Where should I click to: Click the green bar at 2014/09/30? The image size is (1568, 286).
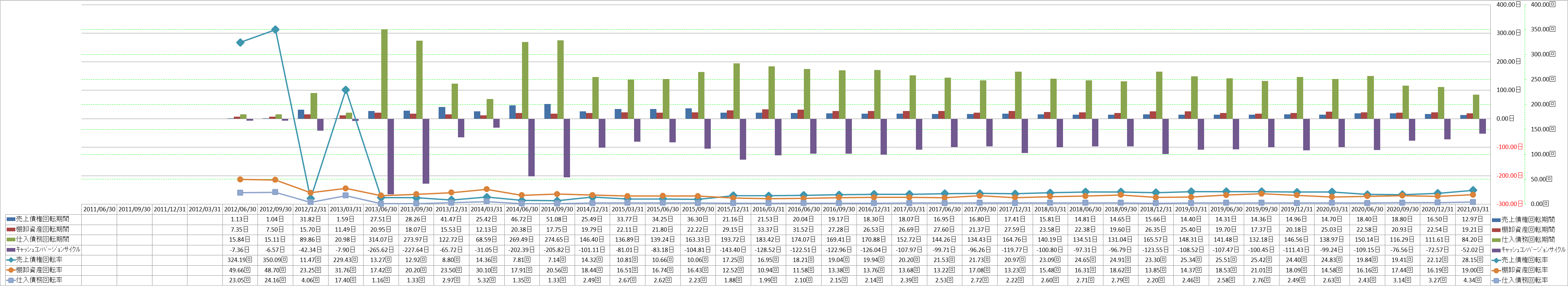561,80
